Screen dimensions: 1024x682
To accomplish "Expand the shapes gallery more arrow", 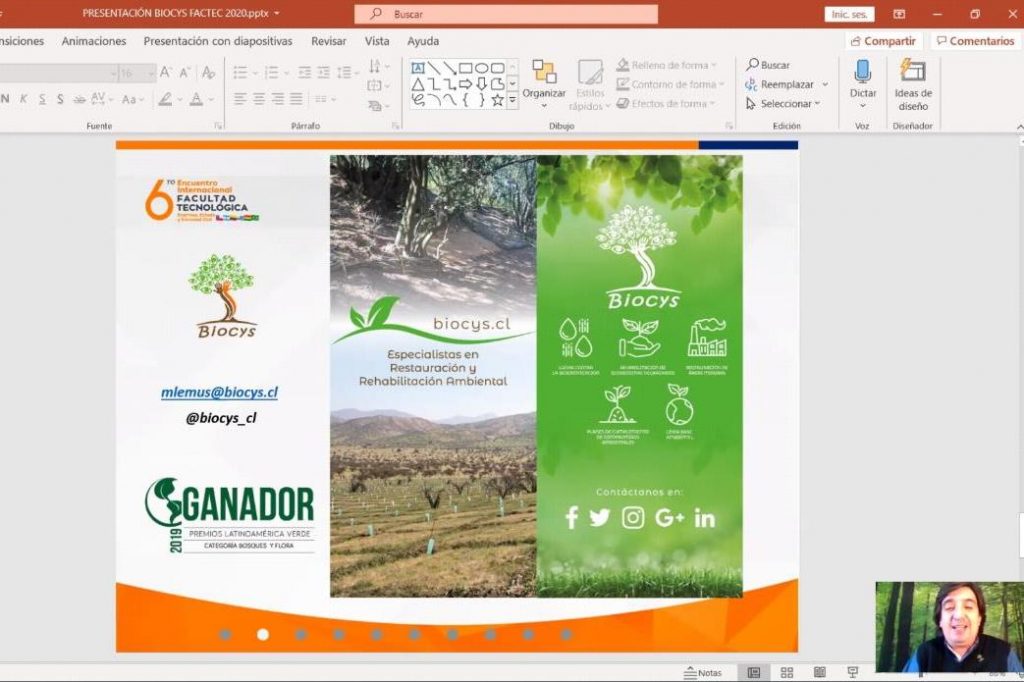I will [513, 101].
